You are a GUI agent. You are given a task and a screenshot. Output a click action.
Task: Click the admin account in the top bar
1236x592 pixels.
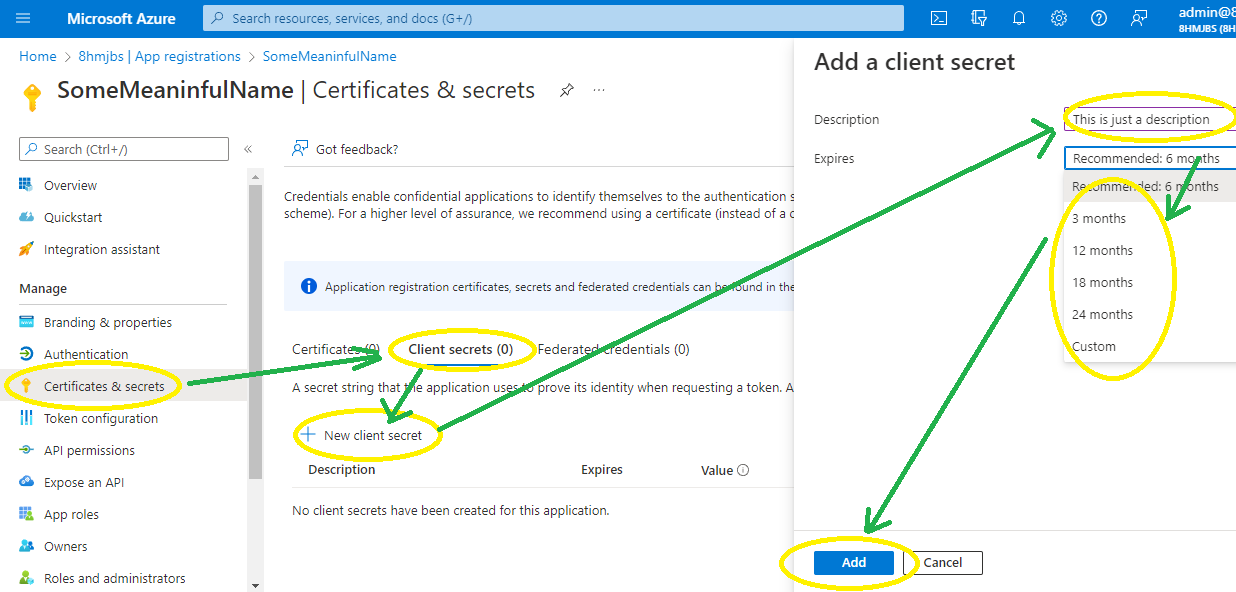click(x=1207, y=19)
